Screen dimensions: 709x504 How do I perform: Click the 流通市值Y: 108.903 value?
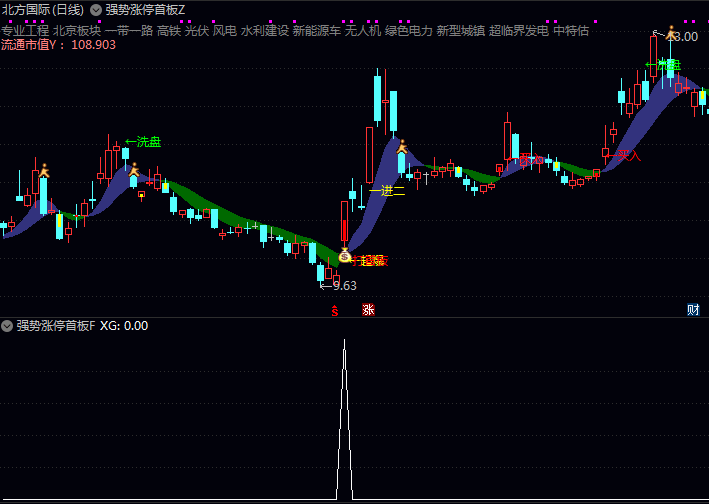coord(58,45)
